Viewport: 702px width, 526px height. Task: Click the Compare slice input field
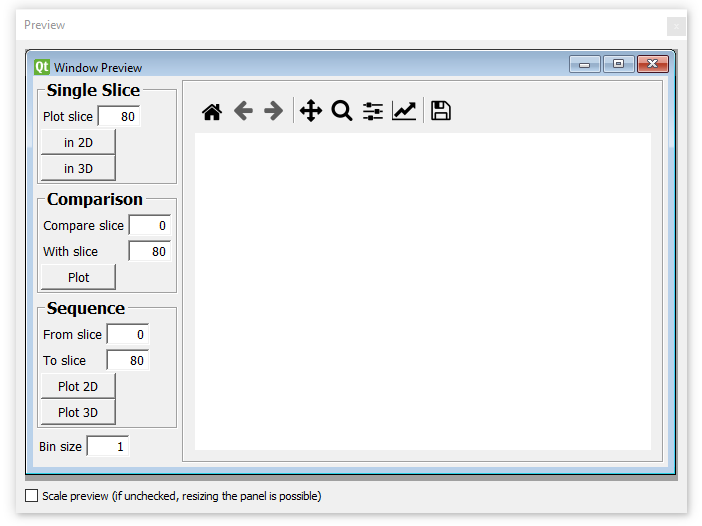(x=149, y=226)
